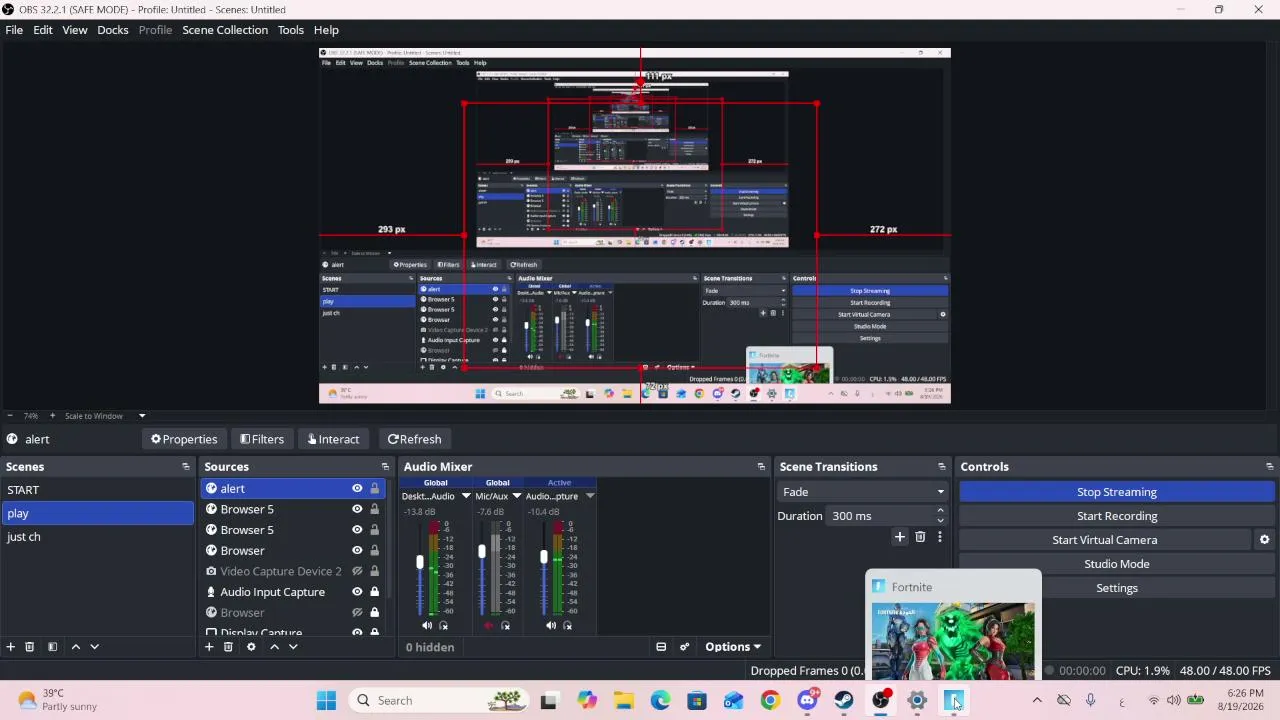Image resolution: width=1280 pixels, height=720 pixels.
Task: Pop out the Scenes dock
Action: click(185, 467)
